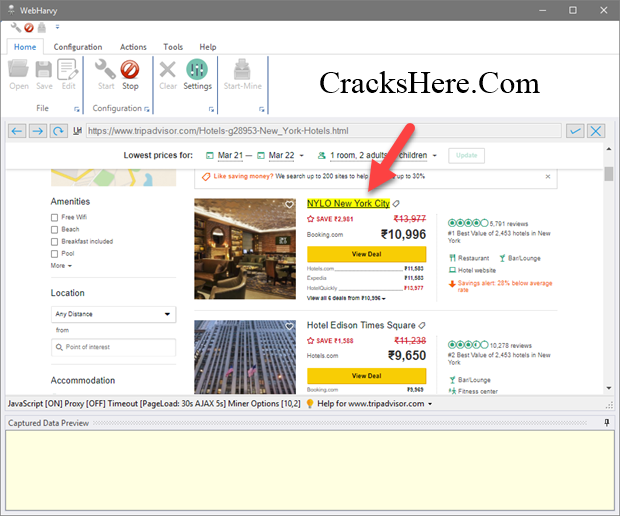Open the Help tab

208,47
